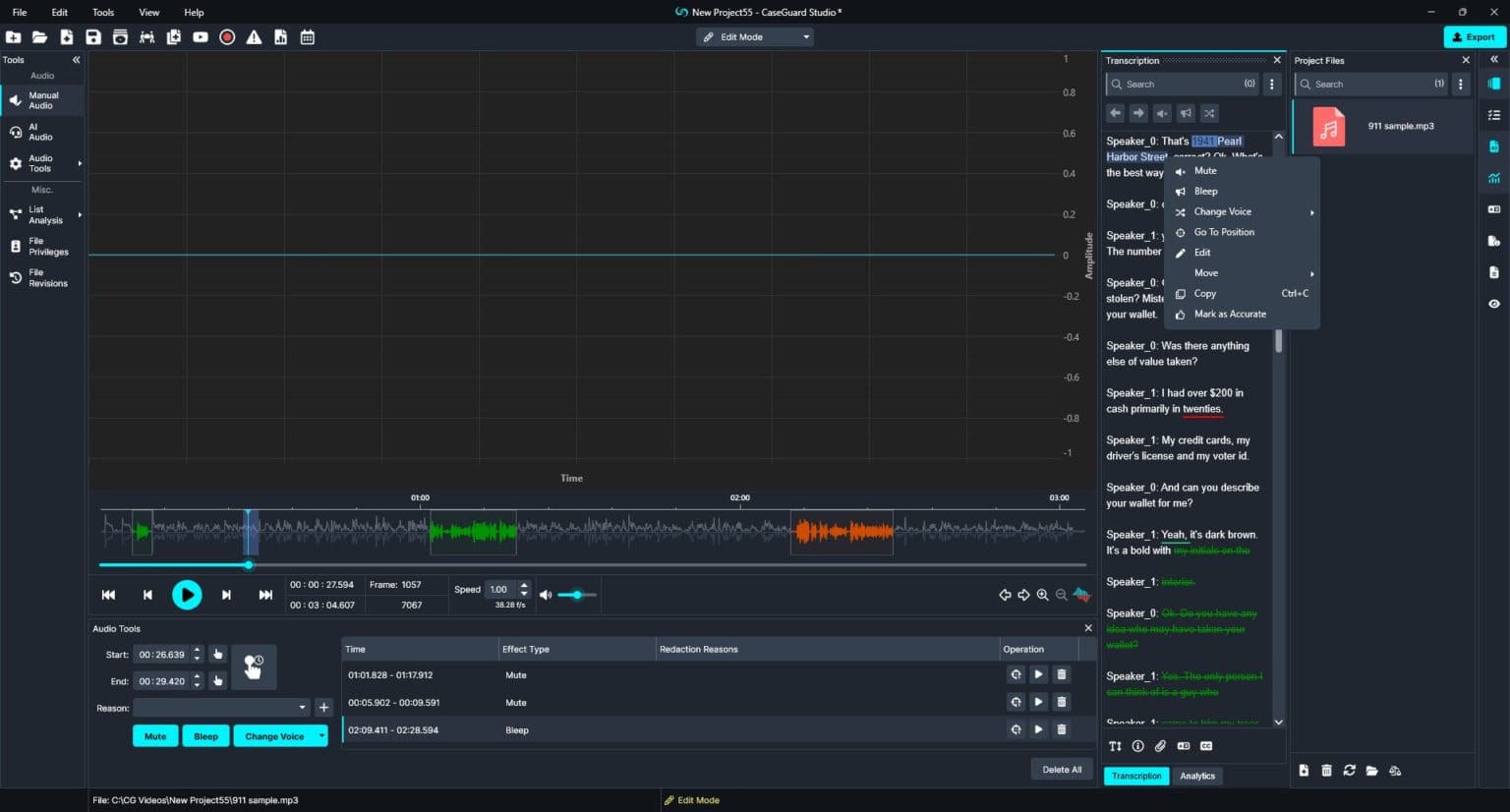Click the warning triangle icon in the toolbar

254,37
